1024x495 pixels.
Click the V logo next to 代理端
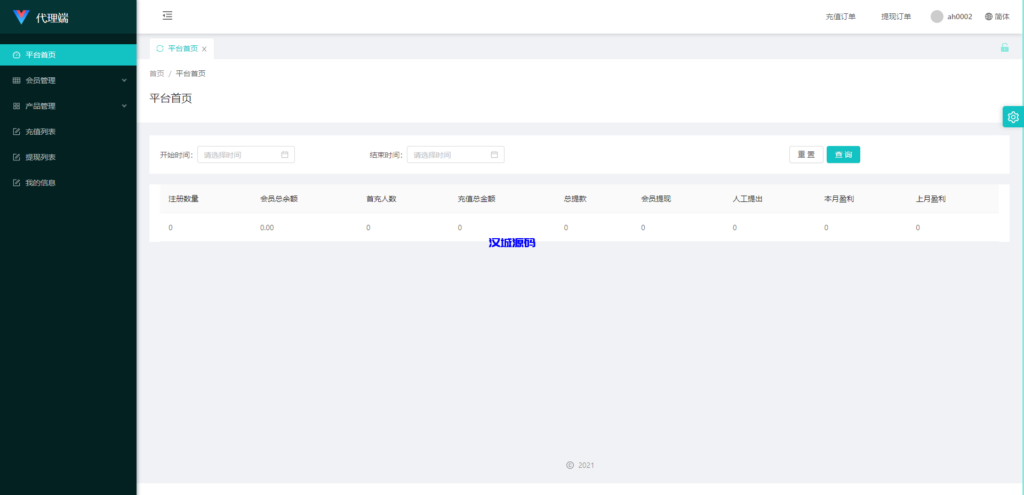click(21, 18)
